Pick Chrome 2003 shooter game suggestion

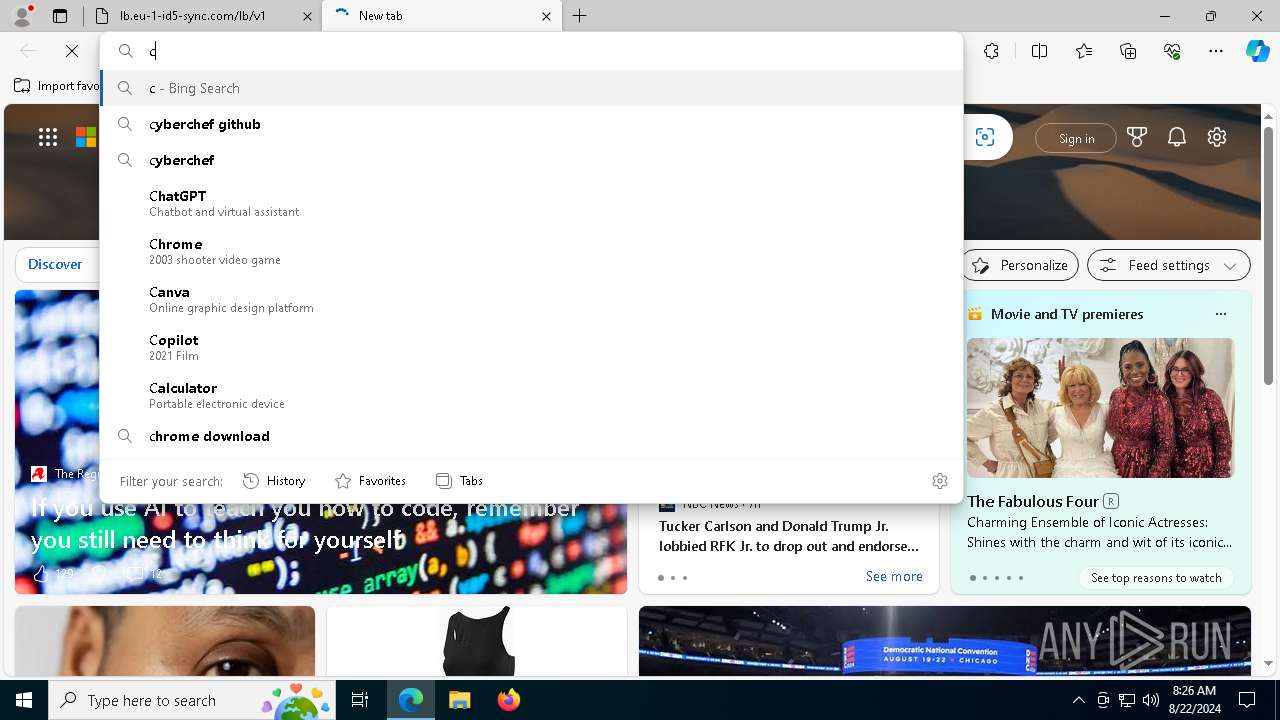tap(532, 251)
